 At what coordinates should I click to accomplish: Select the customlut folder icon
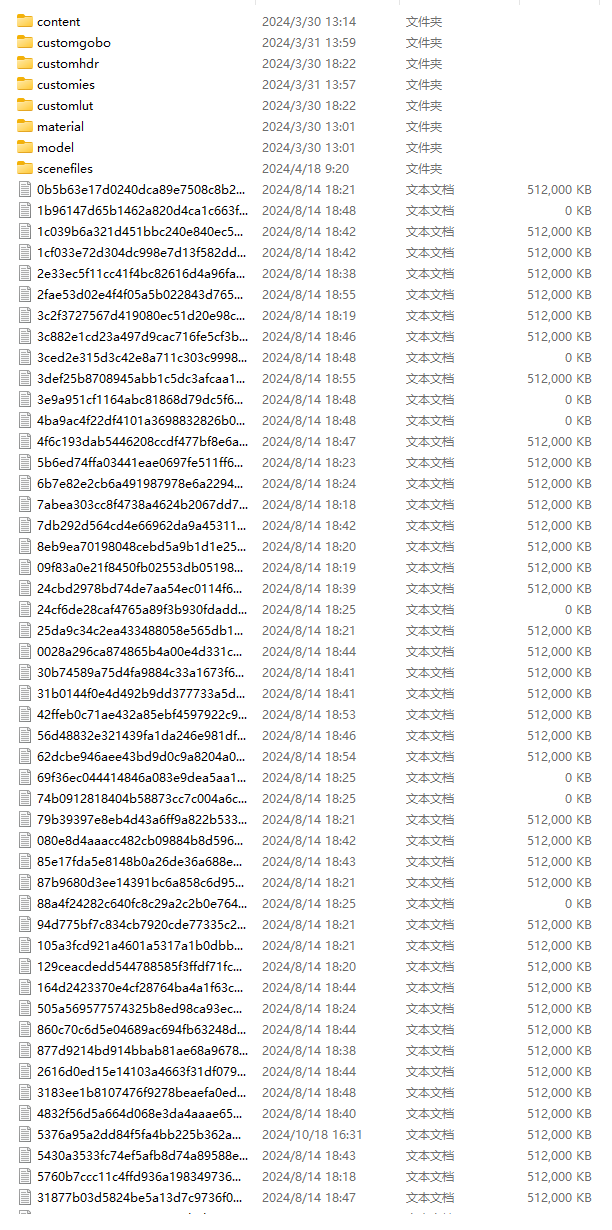click(x=25, y=105)
